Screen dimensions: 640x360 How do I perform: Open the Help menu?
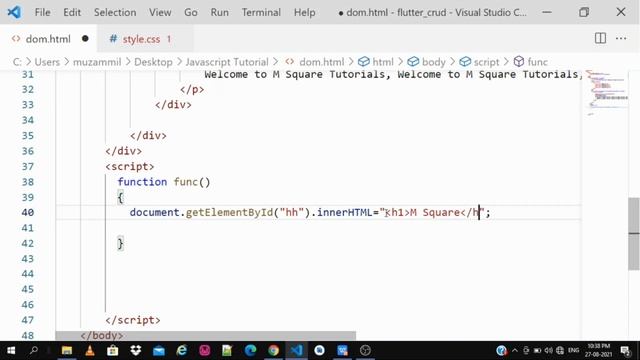(x=304, y=12)
